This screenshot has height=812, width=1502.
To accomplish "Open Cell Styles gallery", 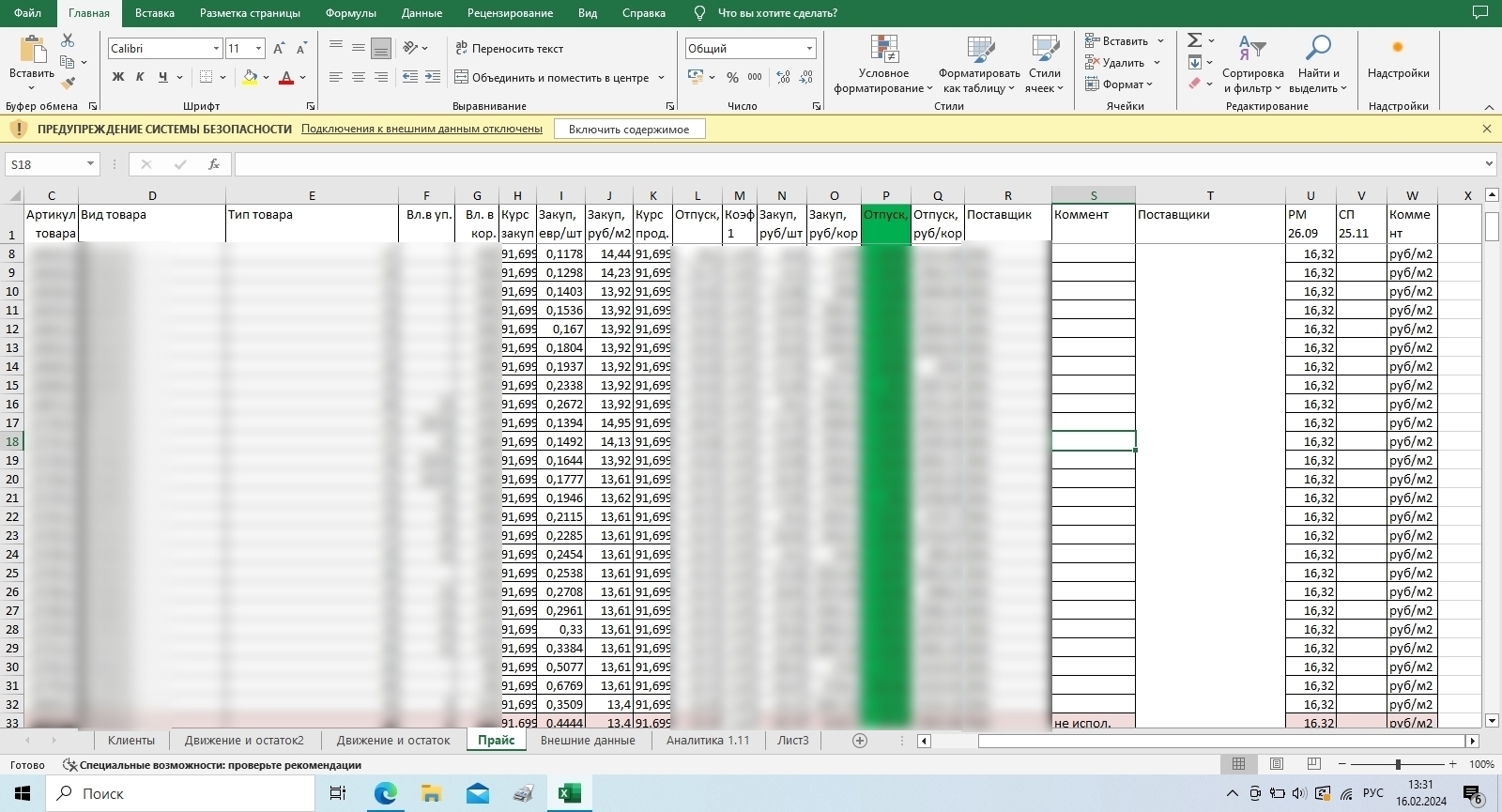I will click(x=1045, y=65).
